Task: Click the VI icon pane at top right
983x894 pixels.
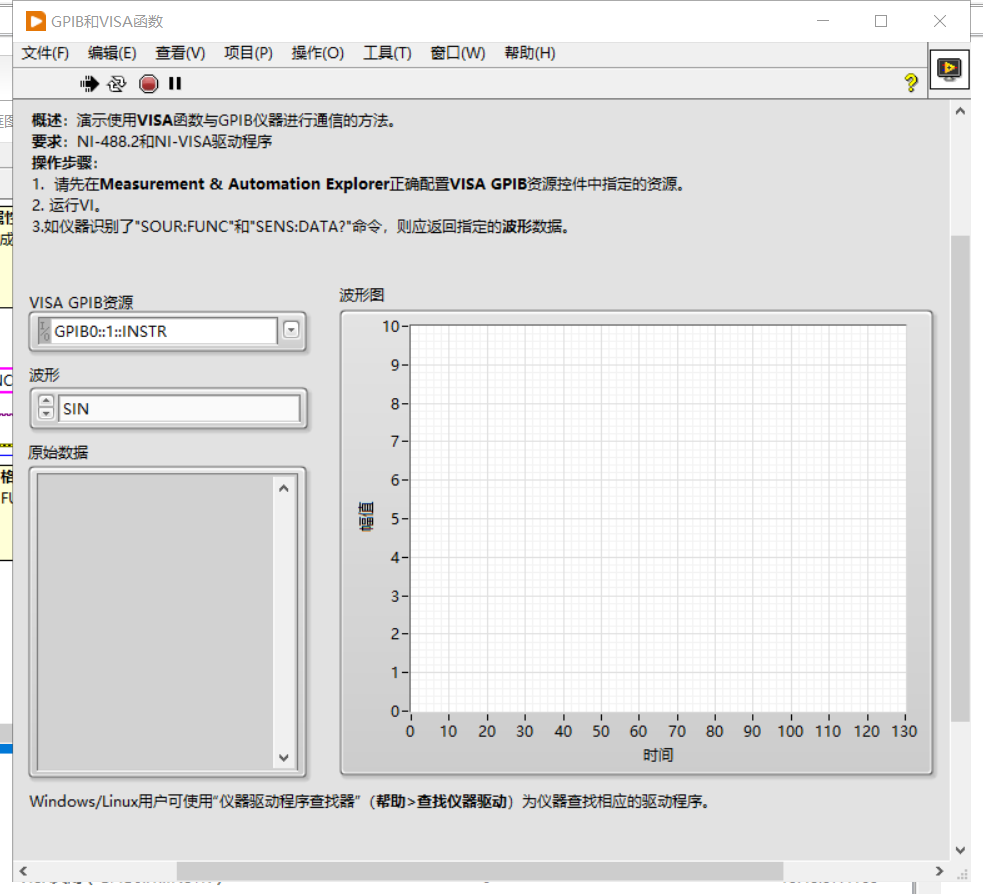Action: (949, 69)
